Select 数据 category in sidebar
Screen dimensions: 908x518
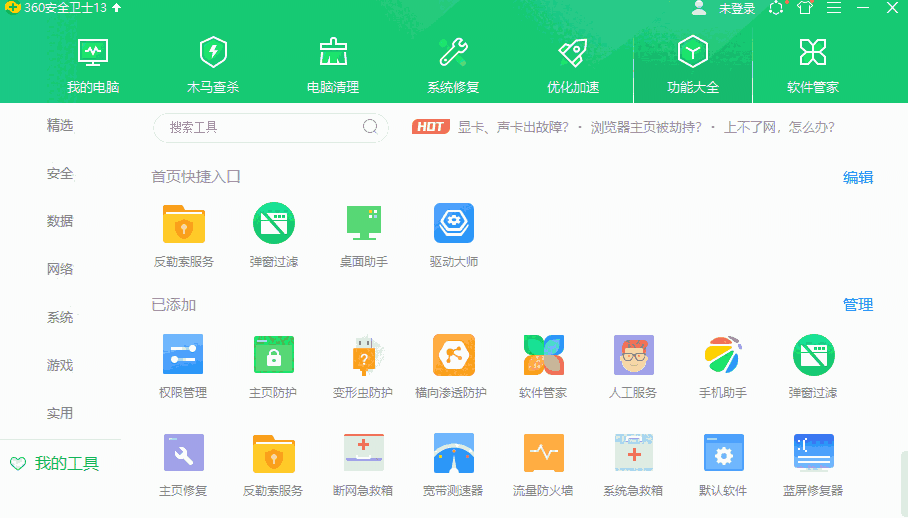(x=60, y=221)
